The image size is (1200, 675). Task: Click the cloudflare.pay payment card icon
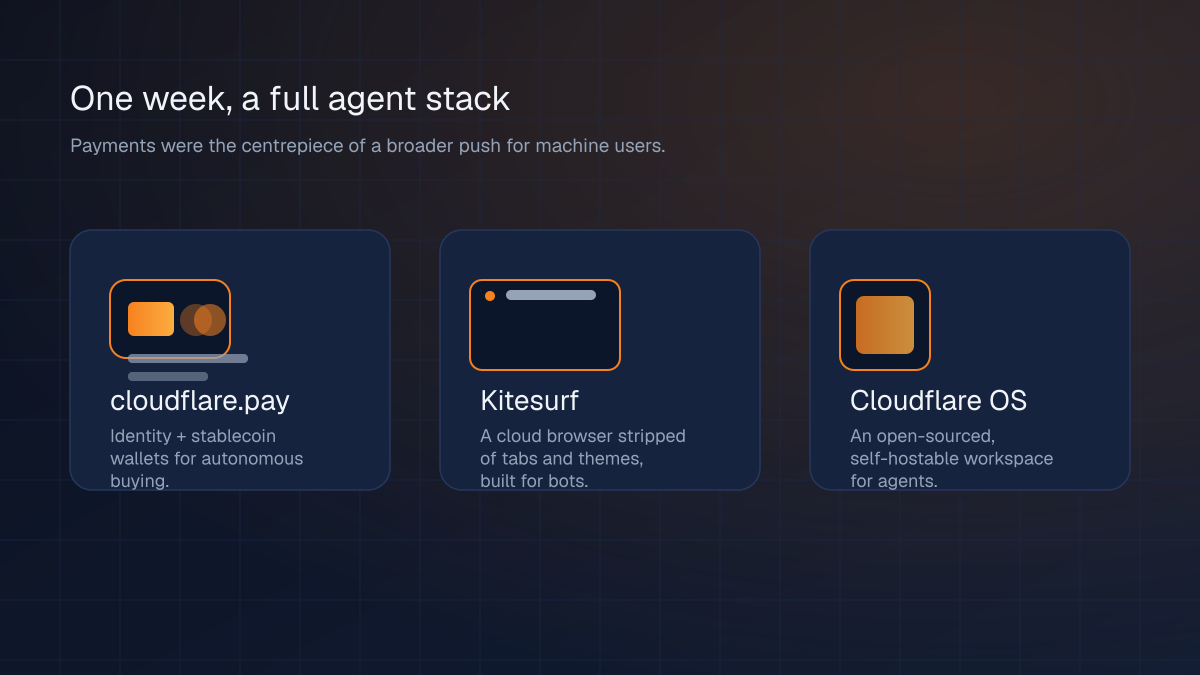170,319
